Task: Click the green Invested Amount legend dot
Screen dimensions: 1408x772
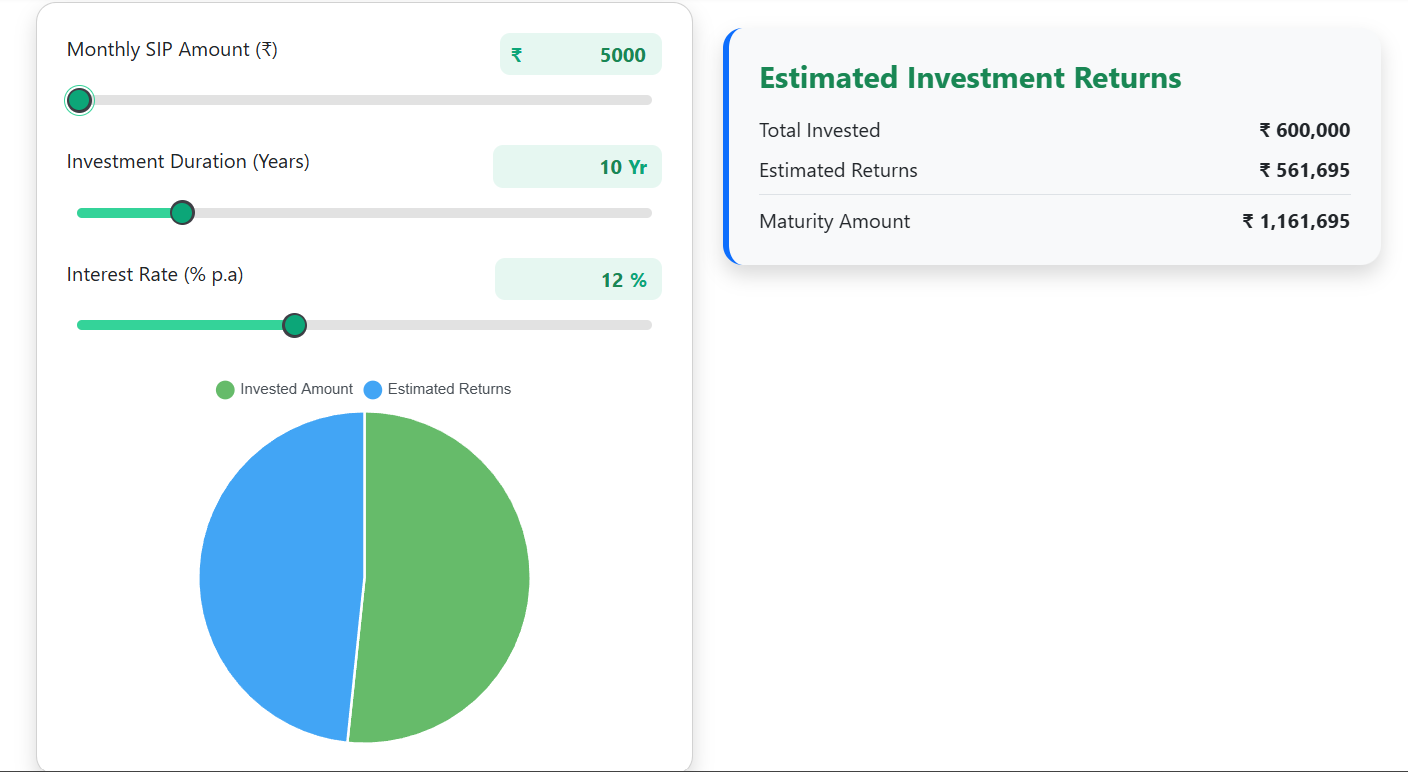Action: pyautogui.click(x=225, y=390)
